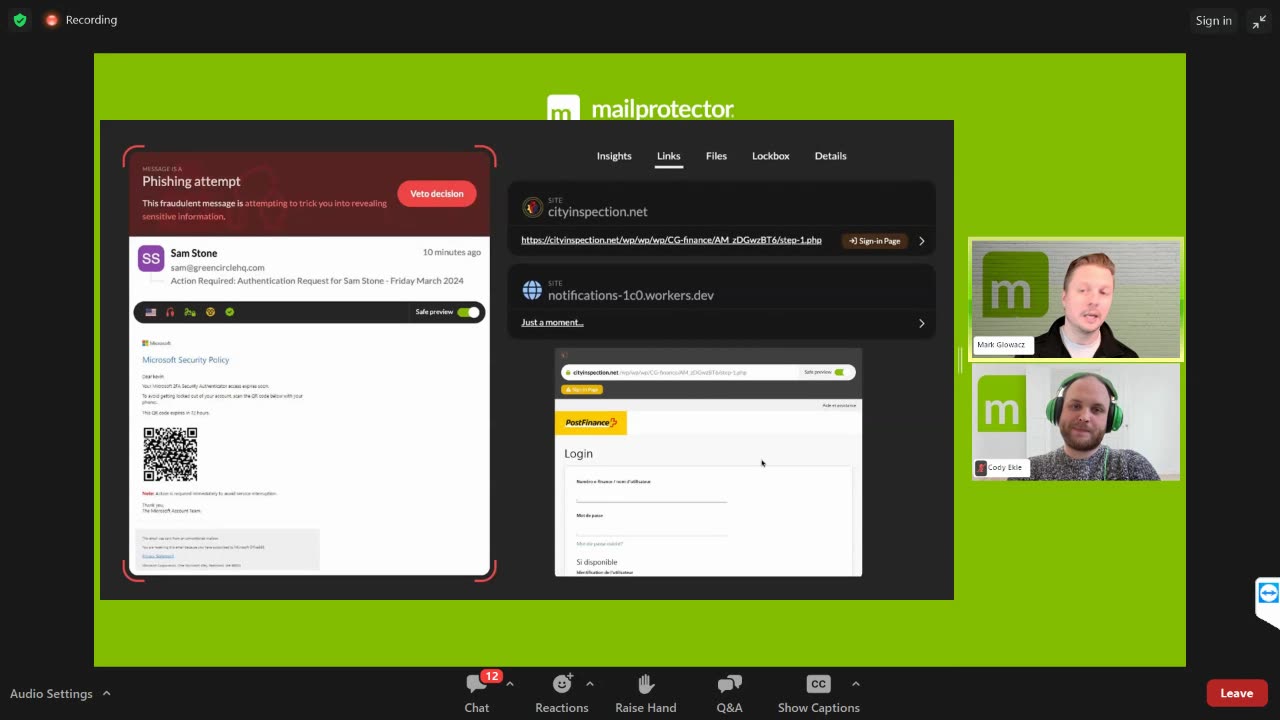Click the yellow Sign-in Page warning tag in the preview
The width and height of the screenshot is (1280, 720).
pyautogui.click(x=582, y=389)
